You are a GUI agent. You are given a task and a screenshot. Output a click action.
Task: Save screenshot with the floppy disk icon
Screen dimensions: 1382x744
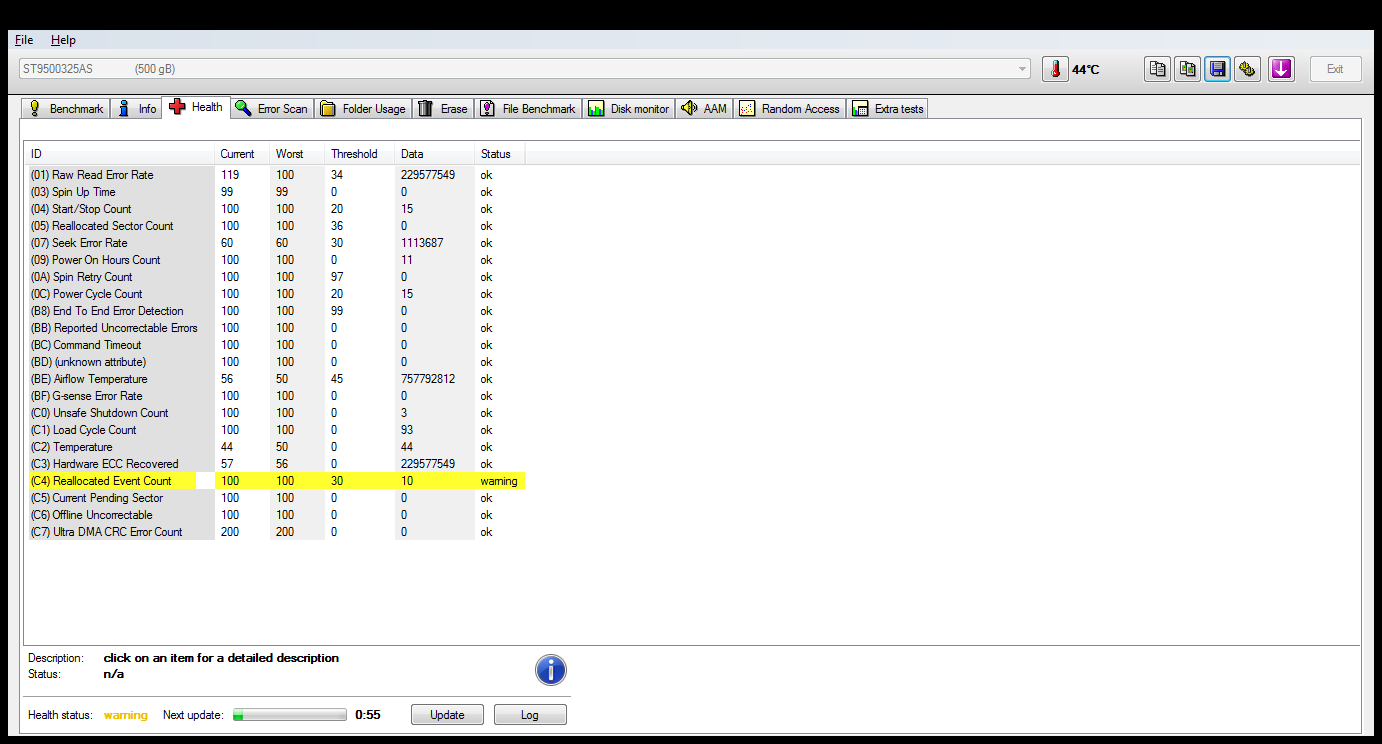(x=1217, y=69)
